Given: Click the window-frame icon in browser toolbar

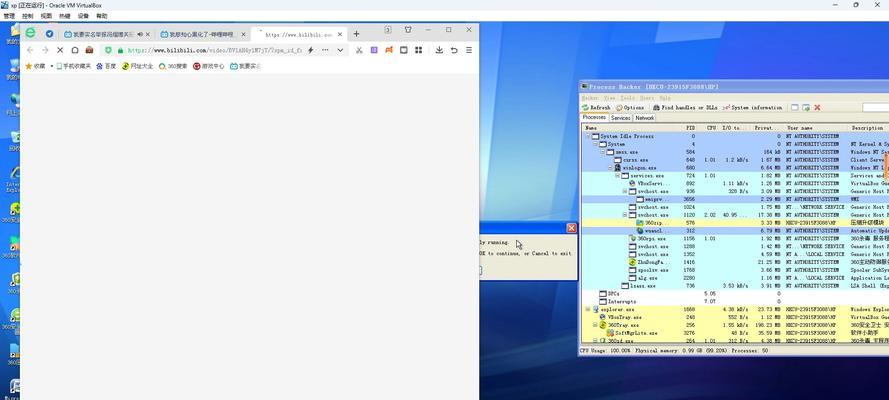Looking at the screenshot, I should pyautogui.click(x=404, y=50).
